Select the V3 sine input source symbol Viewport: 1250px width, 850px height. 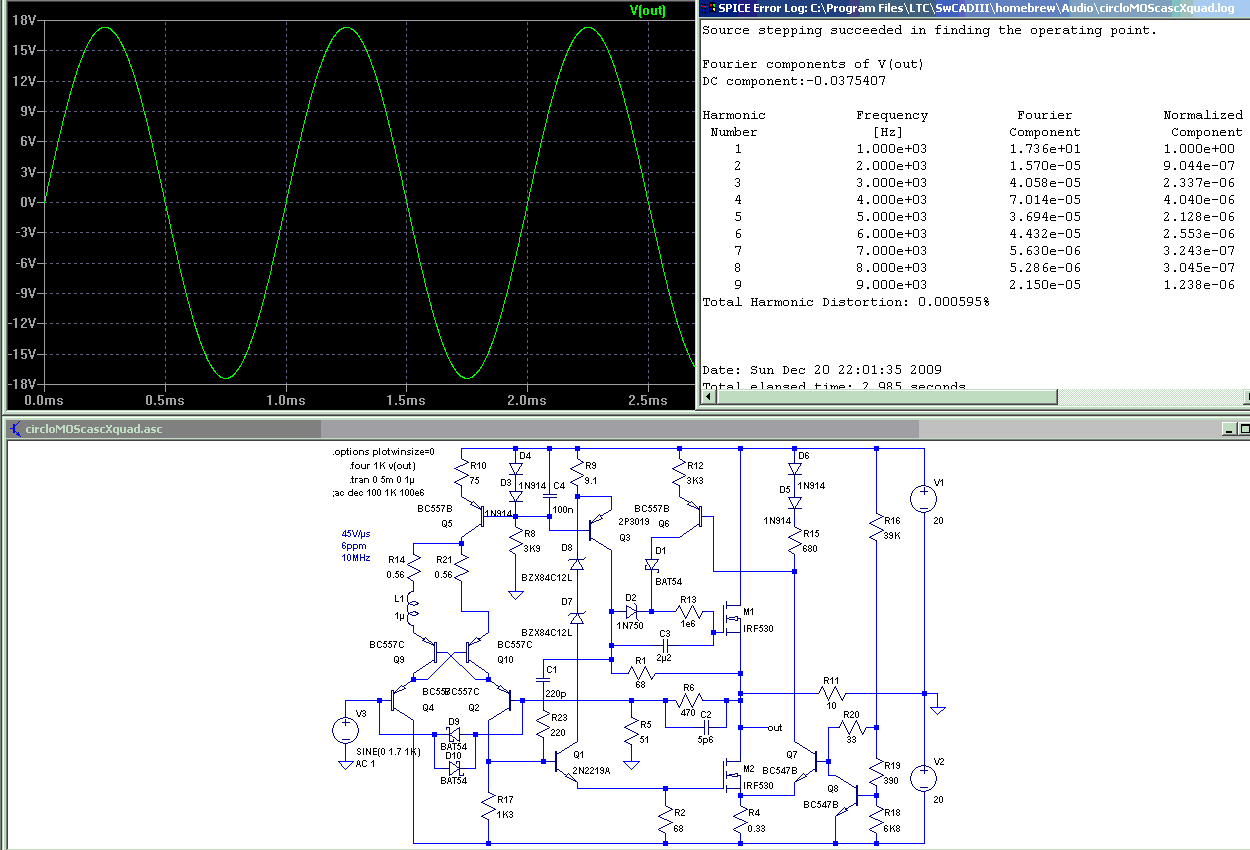tap(346, 730)
